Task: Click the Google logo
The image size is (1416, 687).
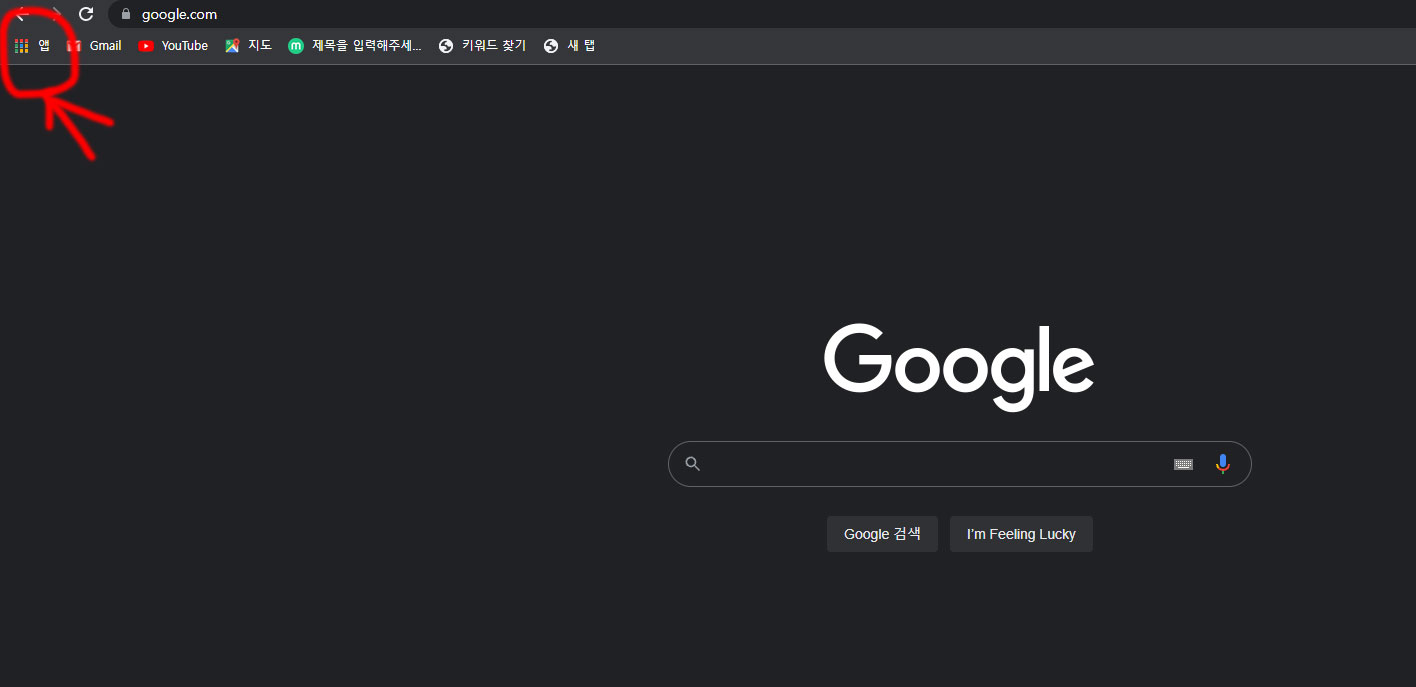Action: [x=959, y=367]
